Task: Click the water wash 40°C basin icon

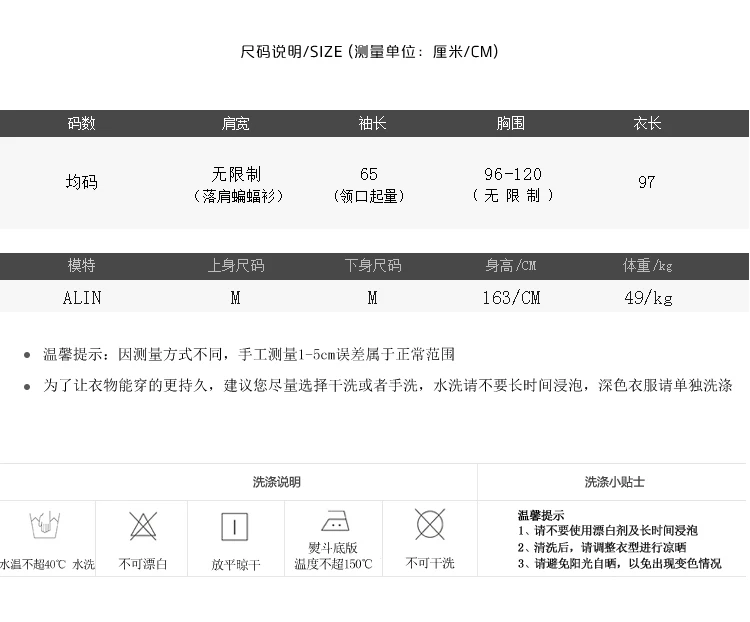Action: [44, 525]
